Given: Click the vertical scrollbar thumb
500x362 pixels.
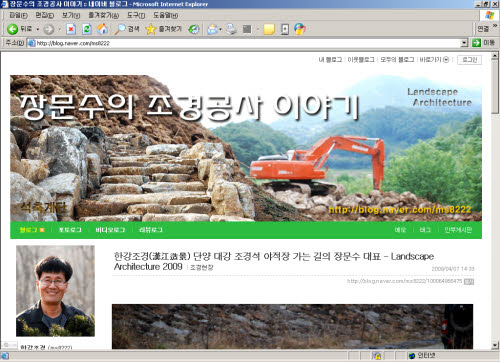Looking at the screenshot, I should pyautogui.click(x=495, y=87).
